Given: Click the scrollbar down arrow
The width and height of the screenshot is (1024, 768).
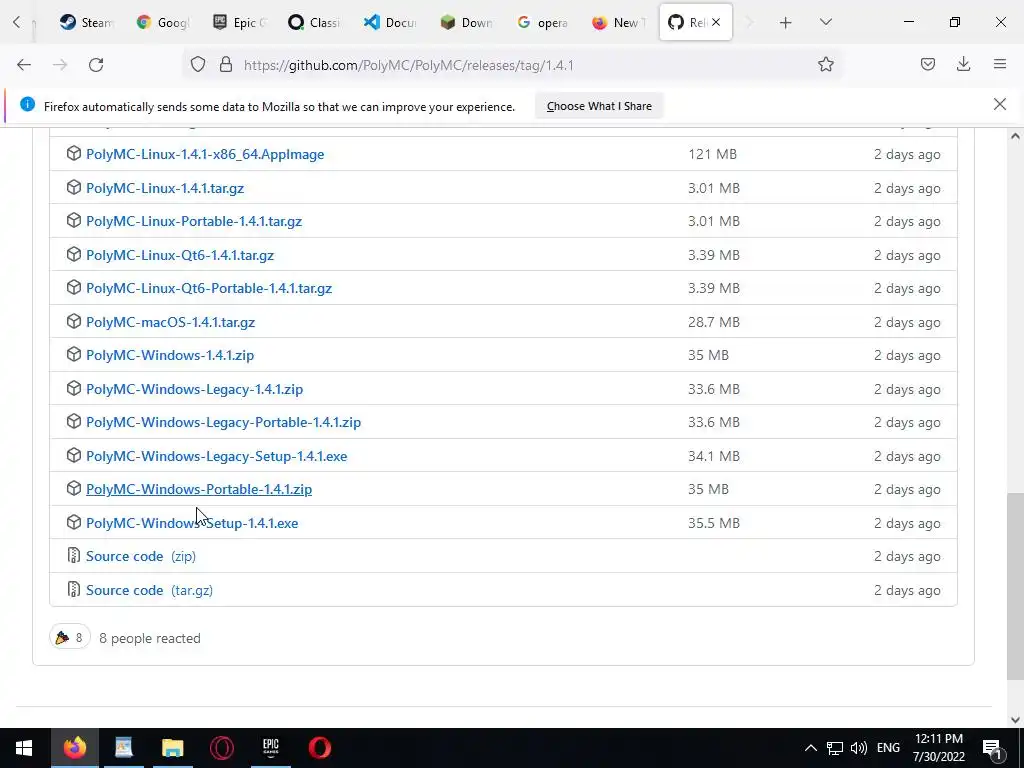Looking at the screenshot, I should tap(1015, 720).
